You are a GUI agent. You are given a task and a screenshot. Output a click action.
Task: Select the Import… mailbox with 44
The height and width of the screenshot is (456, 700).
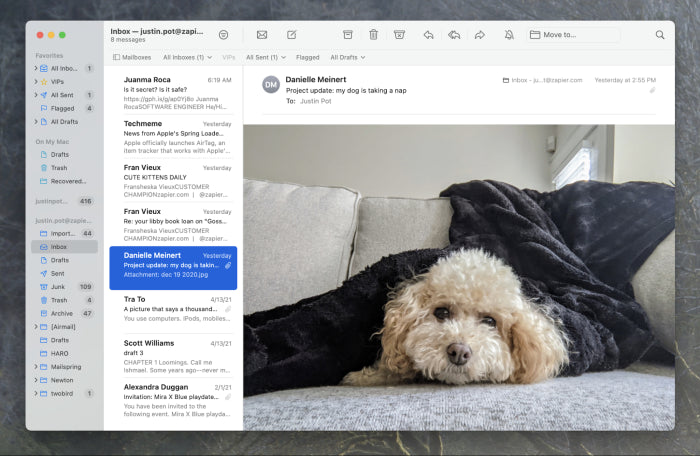pos(64,234)
